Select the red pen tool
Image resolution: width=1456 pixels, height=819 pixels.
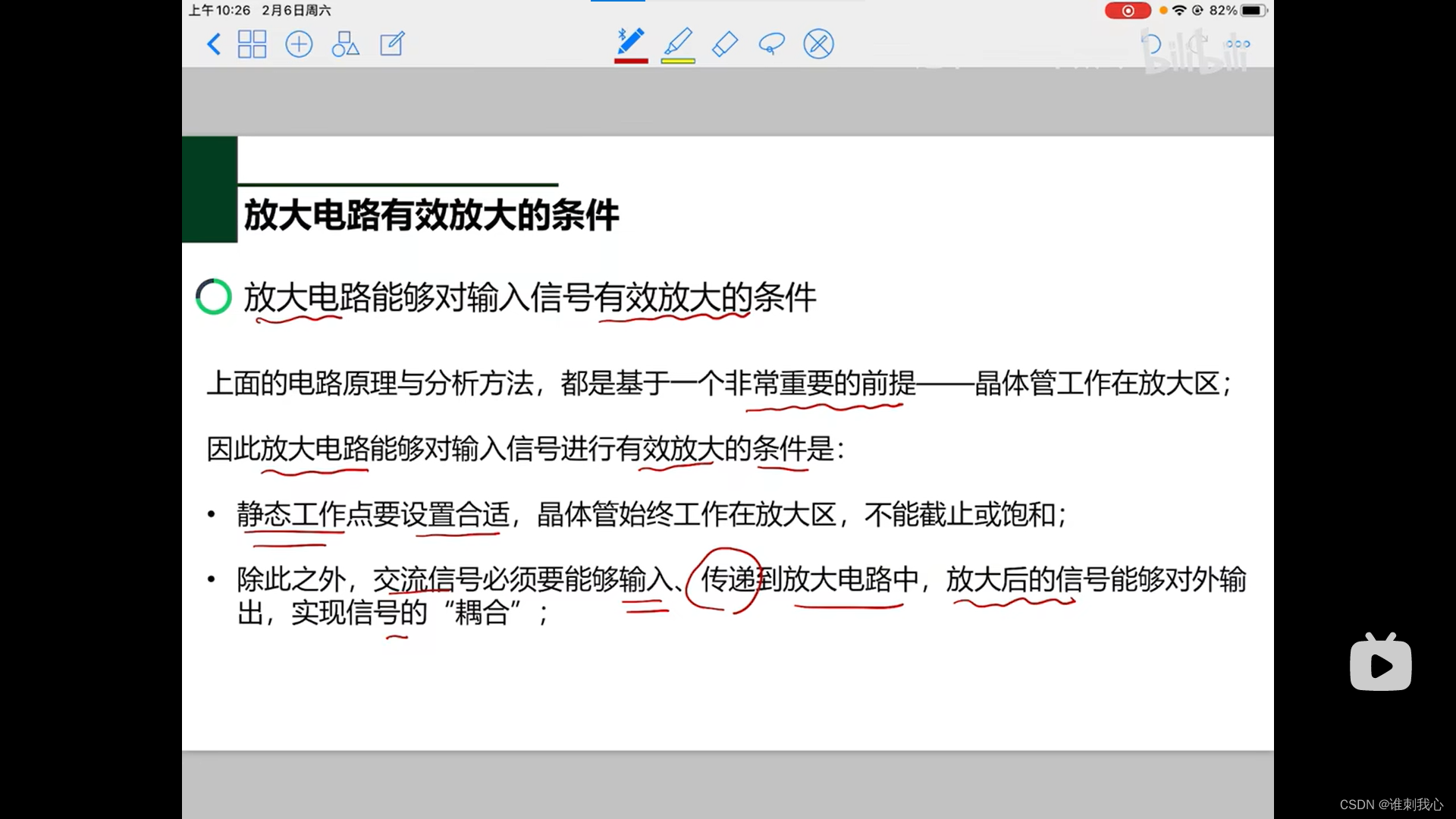tap(630, 41)
